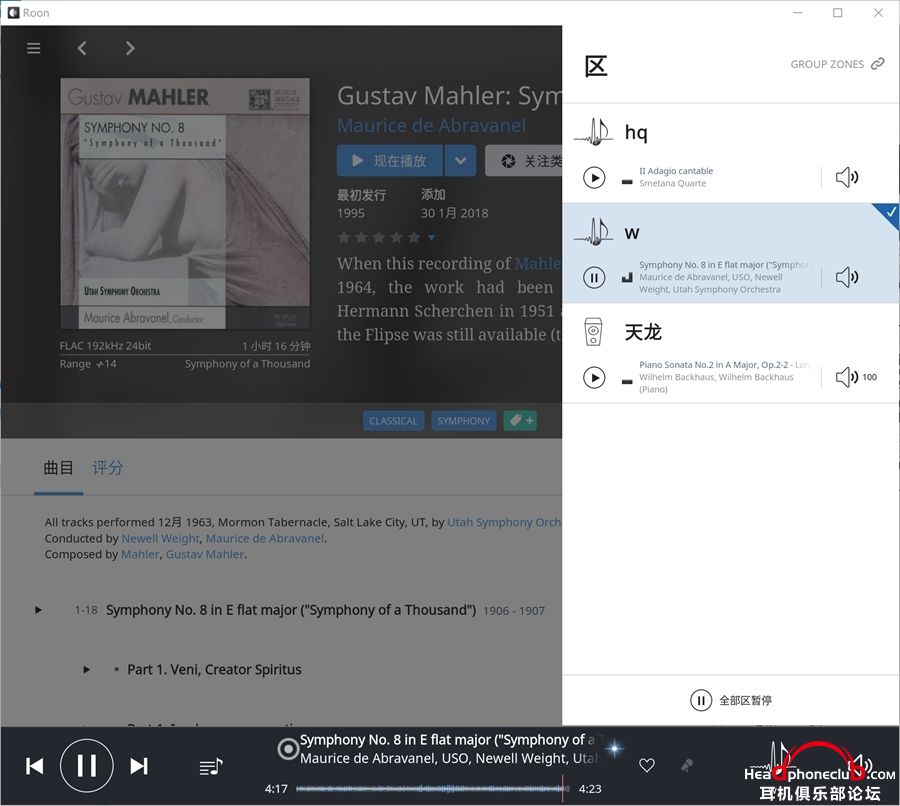Click the added date 30 1月 2018
900x806 pixels.
(x=455, y=213)
